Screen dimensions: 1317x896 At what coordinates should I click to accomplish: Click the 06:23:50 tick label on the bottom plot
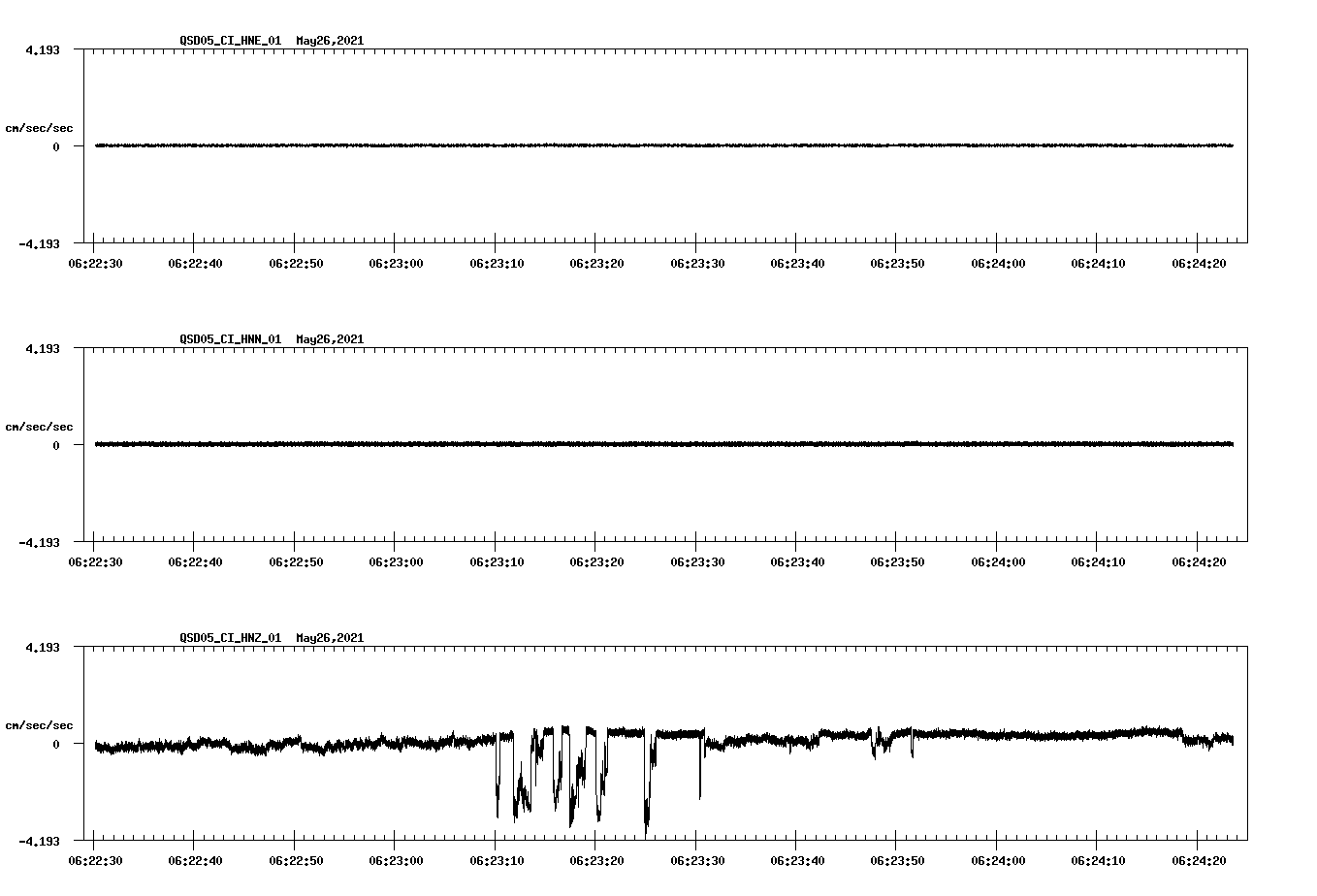899,860
